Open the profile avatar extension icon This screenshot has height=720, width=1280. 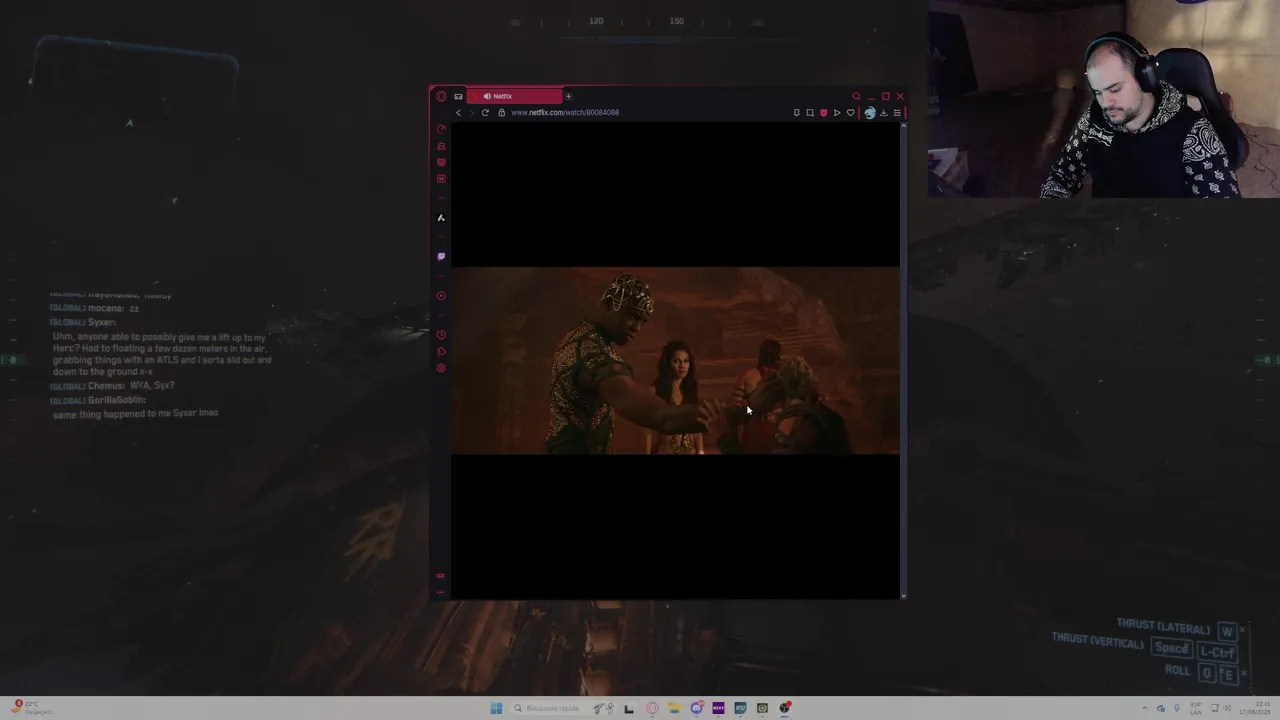(x=869, y=113)
